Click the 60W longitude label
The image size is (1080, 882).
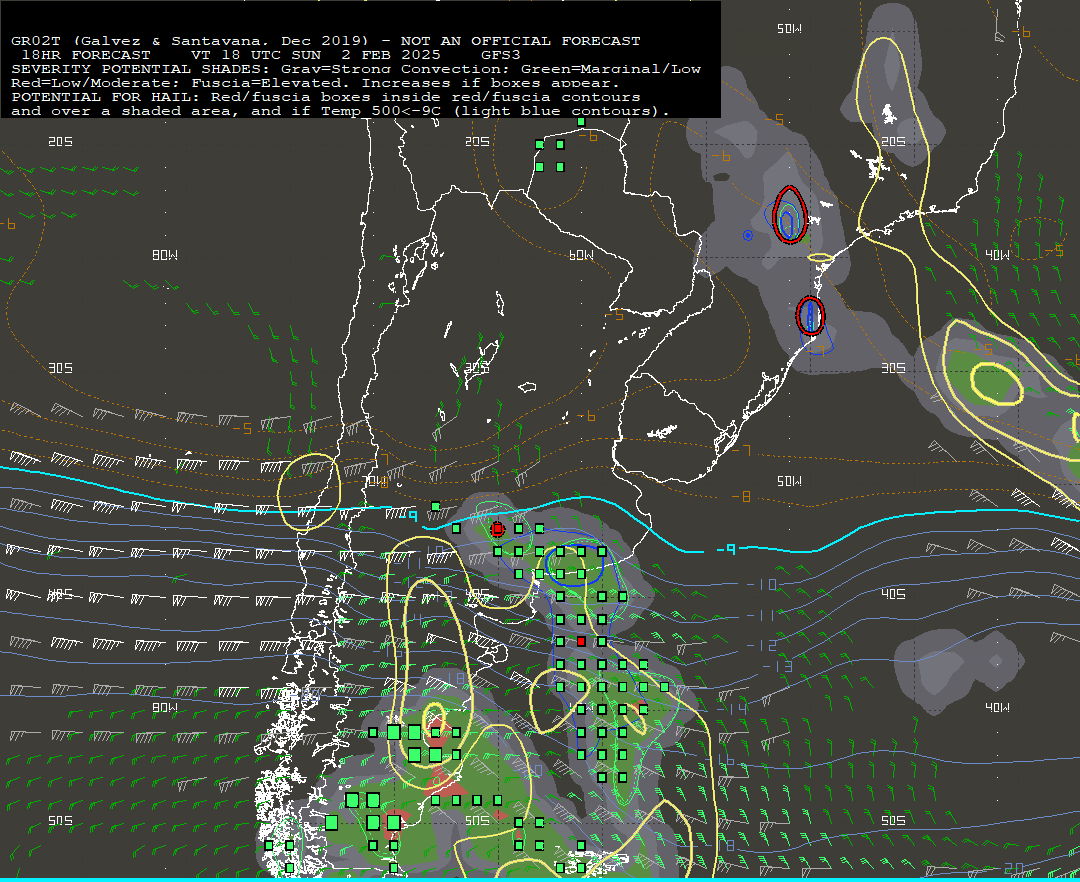coord(581,255)
